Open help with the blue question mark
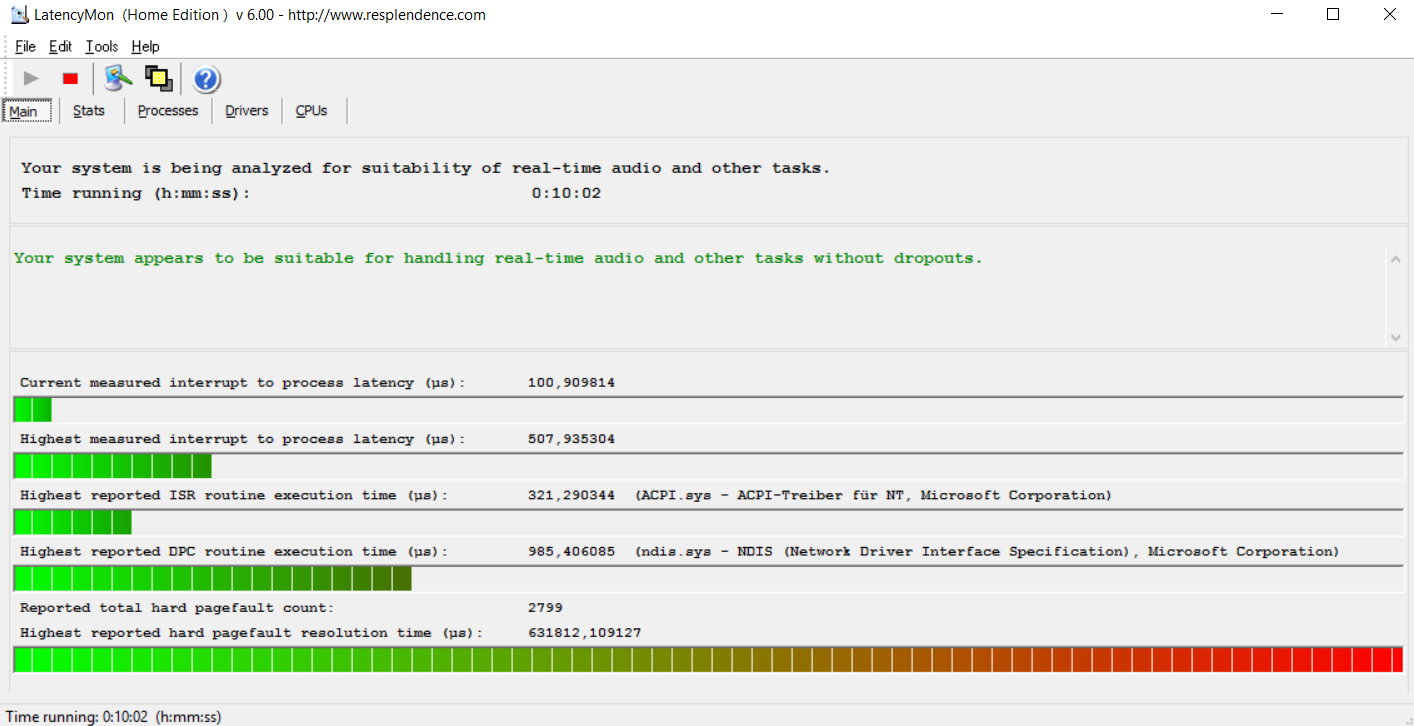Screen dimensions: 1414x726 pyautogui.click(x=206, y=79)
